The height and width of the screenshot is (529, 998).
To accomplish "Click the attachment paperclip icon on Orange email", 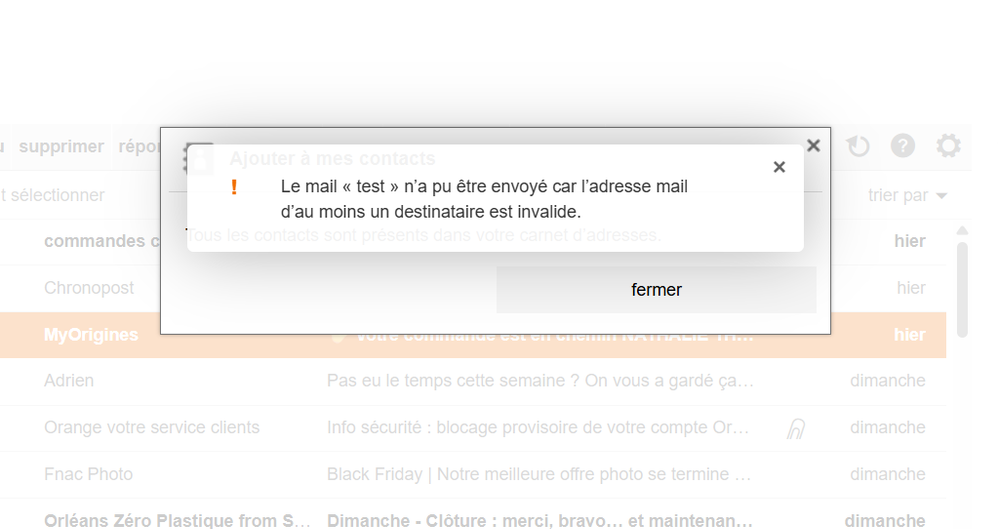I will tap(796, 429).
